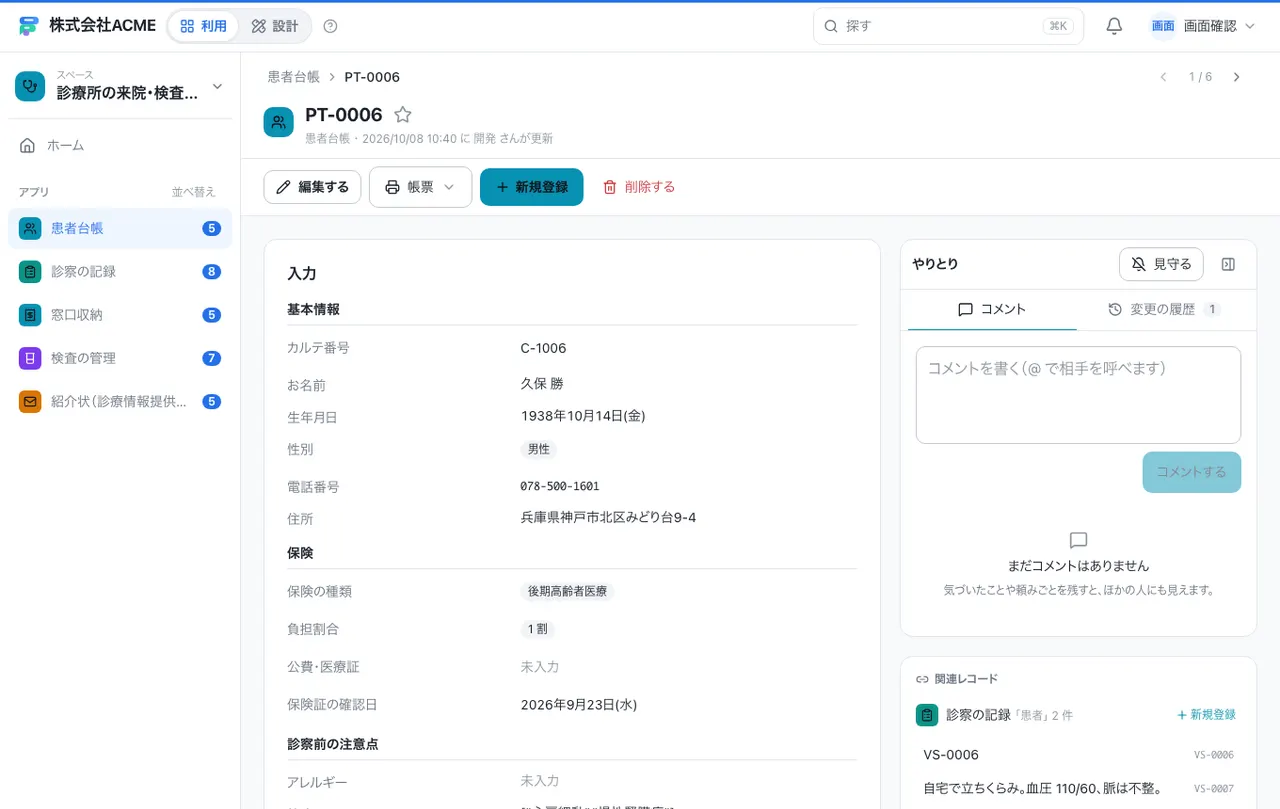Select the コメント tab
The height and width of the screenshot is (809, 1280).
coord(992,309)
